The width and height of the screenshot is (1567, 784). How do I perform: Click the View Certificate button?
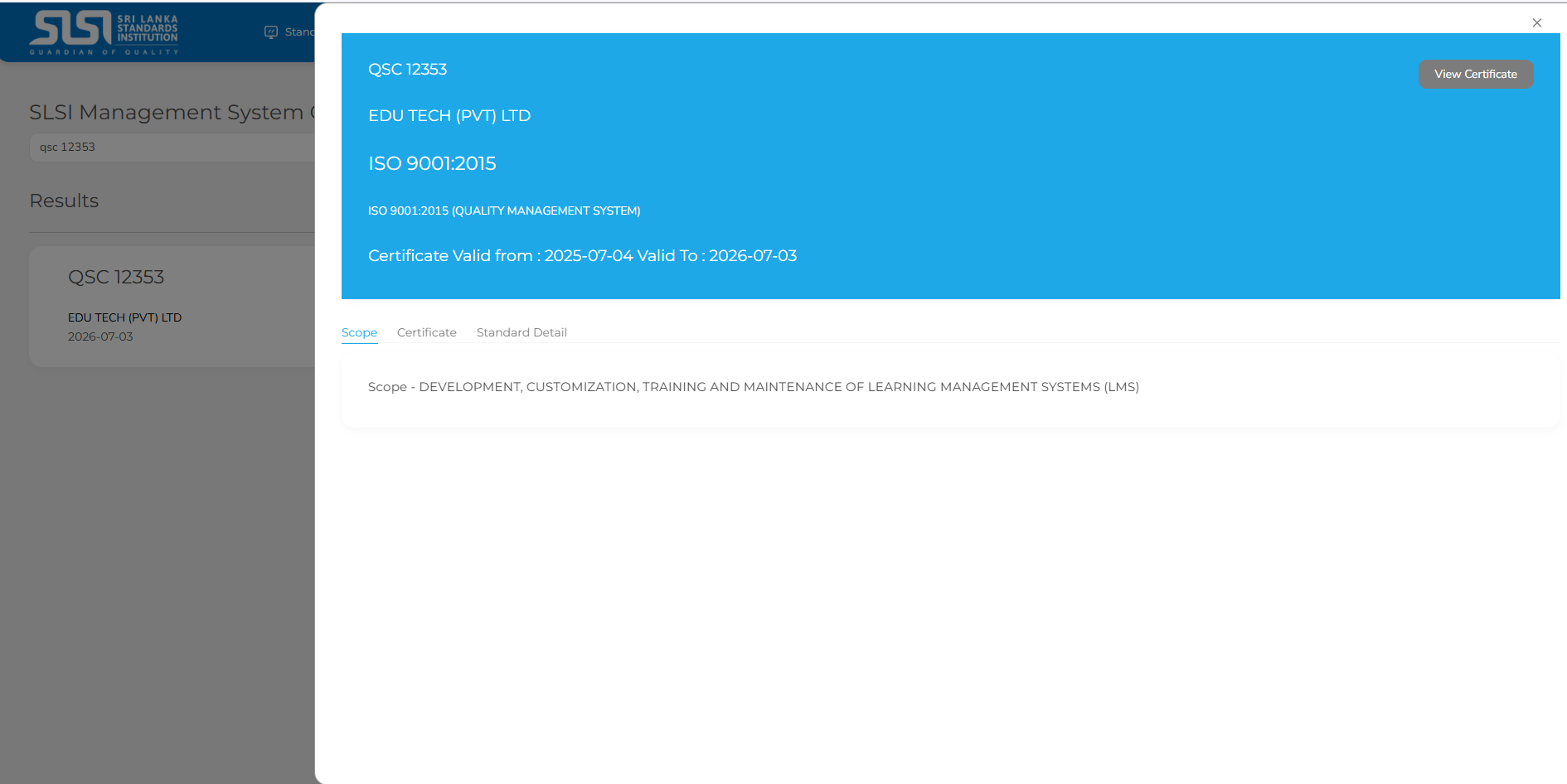(1475, 75)
